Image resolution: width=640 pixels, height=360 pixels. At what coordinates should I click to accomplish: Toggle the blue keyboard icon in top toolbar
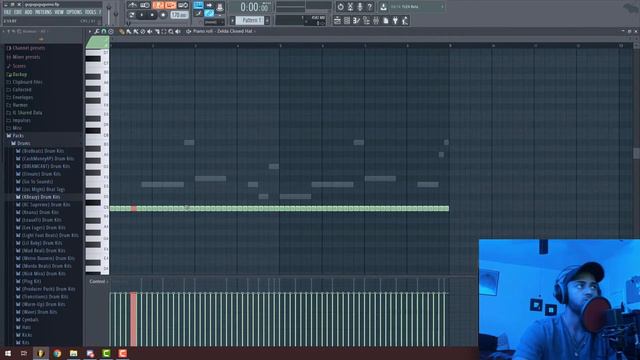click(x=198, y=5)
